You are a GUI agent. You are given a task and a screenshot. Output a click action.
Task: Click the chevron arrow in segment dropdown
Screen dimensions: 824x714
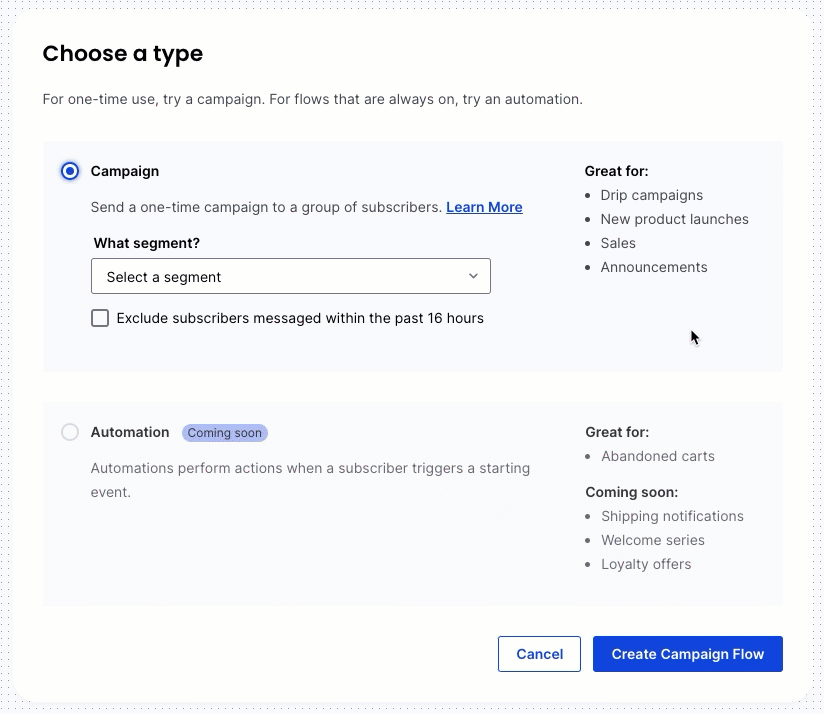coord(474,276)
